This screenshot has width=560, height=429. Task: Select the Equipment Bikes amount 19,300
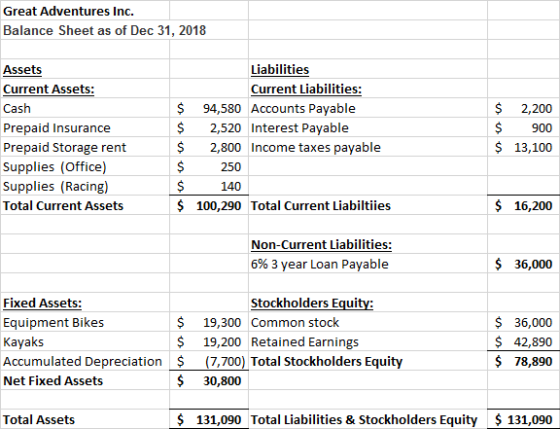pos(209,323)
